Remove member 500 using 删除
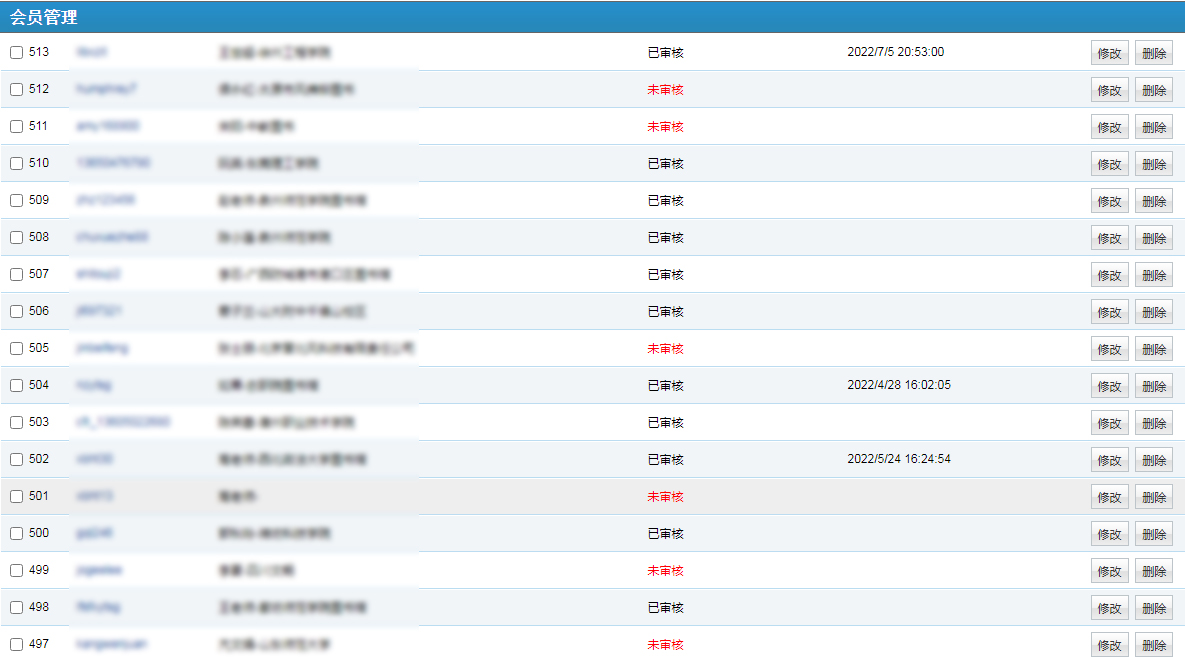1185x659 pixels. point(1153,534)
